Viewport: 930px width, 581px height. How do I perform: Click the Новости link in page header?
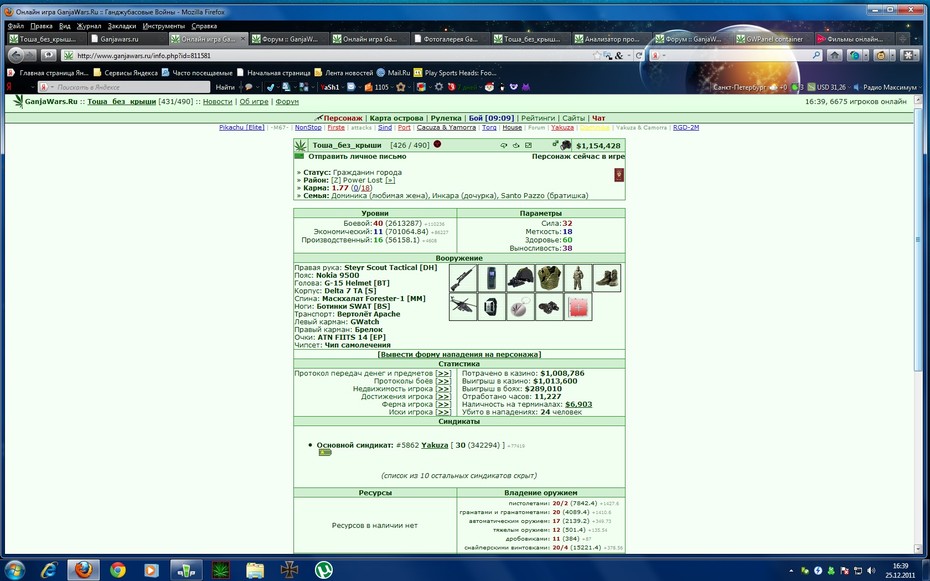tap(218, 101)
